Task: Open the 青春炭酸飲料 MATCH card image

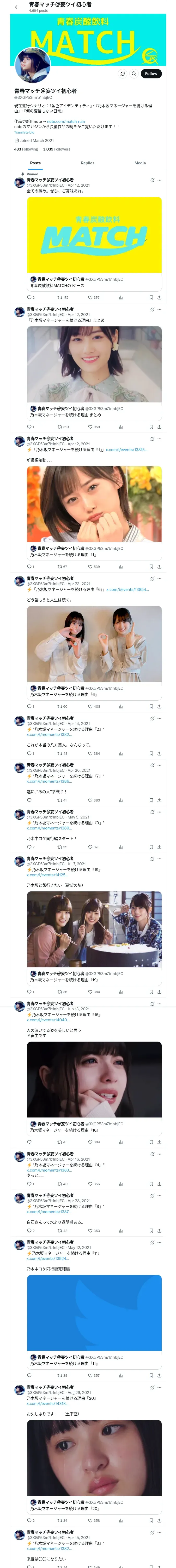Action: [x=94, y=235]
